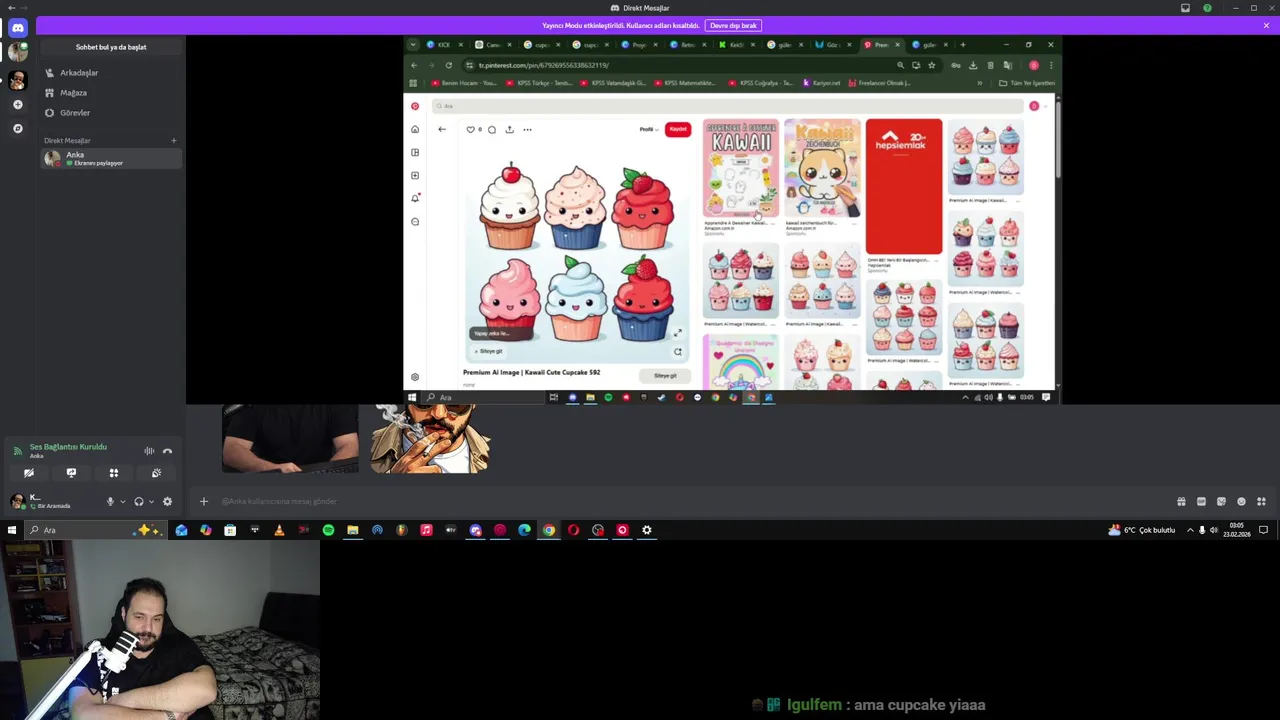Click the Pinterest 'Ara' search field
Screen dimensions: 1280x720
(x=730, y=106)
